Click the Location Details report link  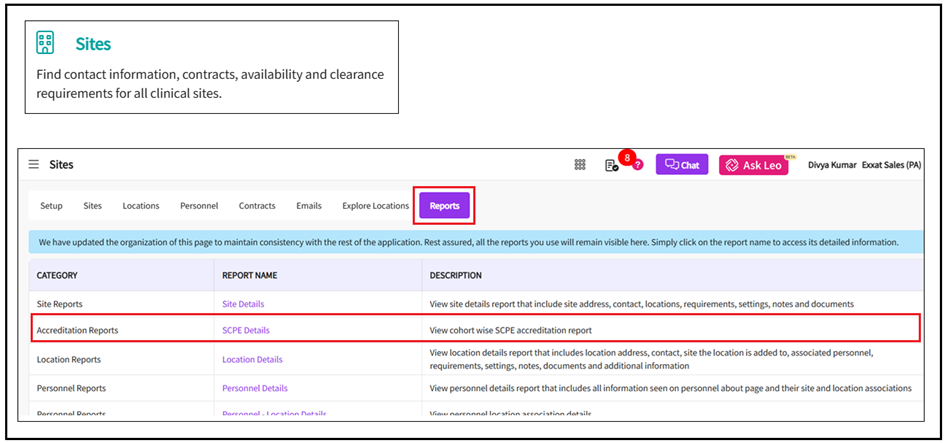coord(252,359)
